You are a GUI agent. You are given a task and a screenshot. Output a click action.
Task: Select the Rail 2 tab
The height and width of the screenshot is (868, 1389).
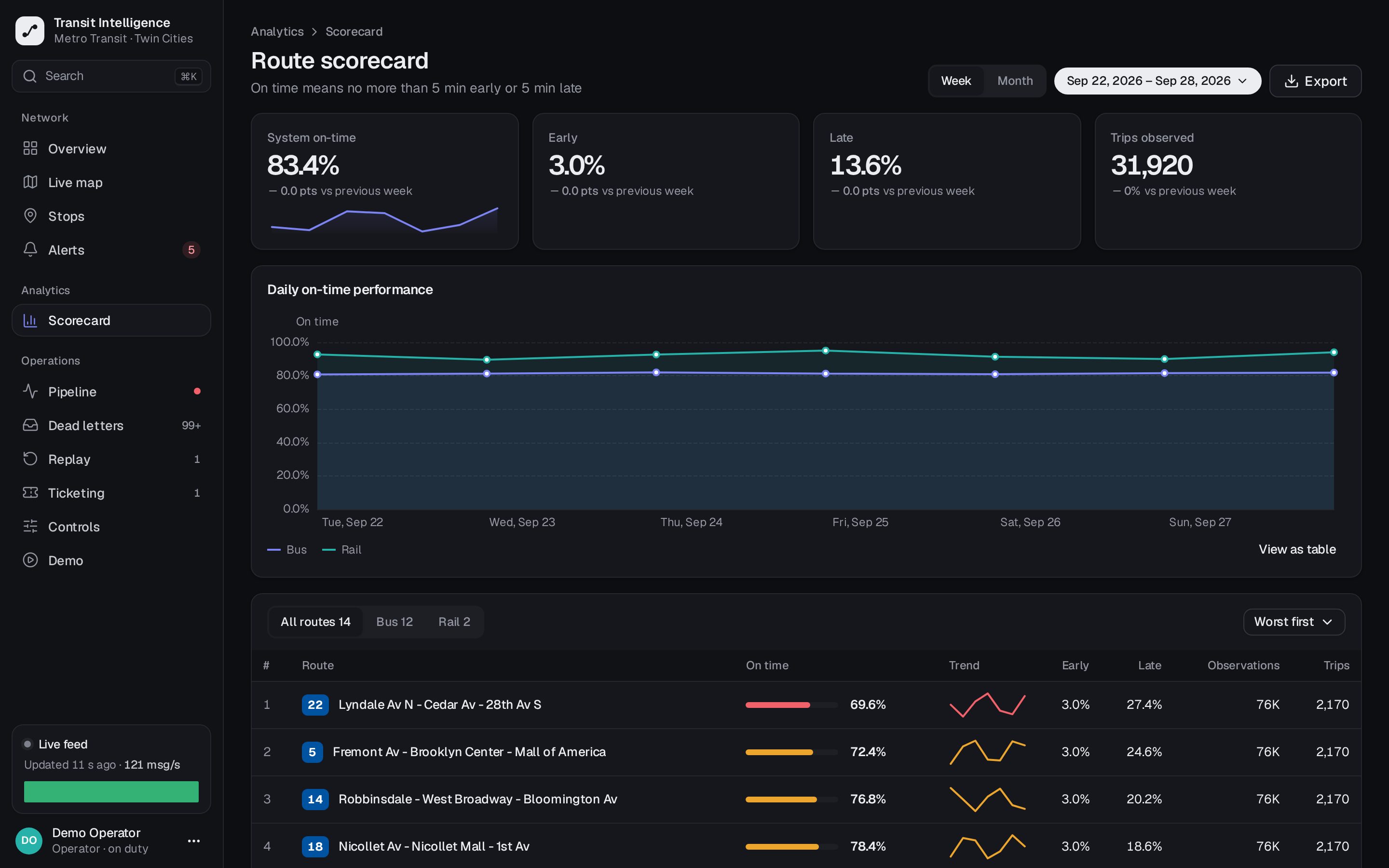click(x=454, y=622)
